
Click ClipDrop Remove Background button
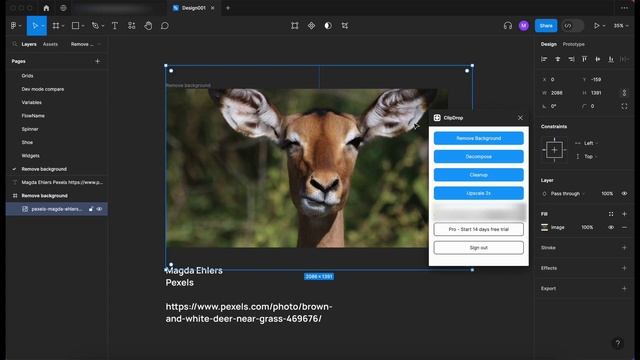click(478, 138)
